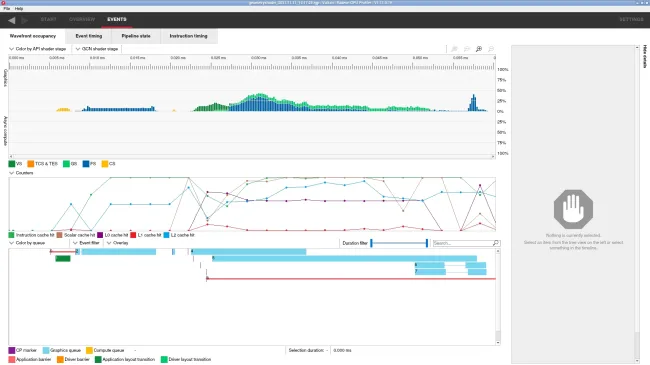Open the File menu
The image size is (650, 365).
[7, 8]
